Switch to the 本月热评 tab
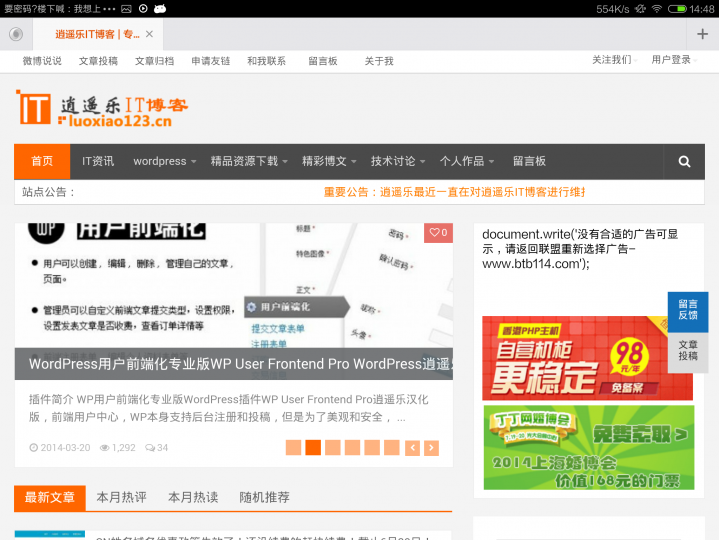The width and height of the screenshot is (719, 540). tap(122, 498)
